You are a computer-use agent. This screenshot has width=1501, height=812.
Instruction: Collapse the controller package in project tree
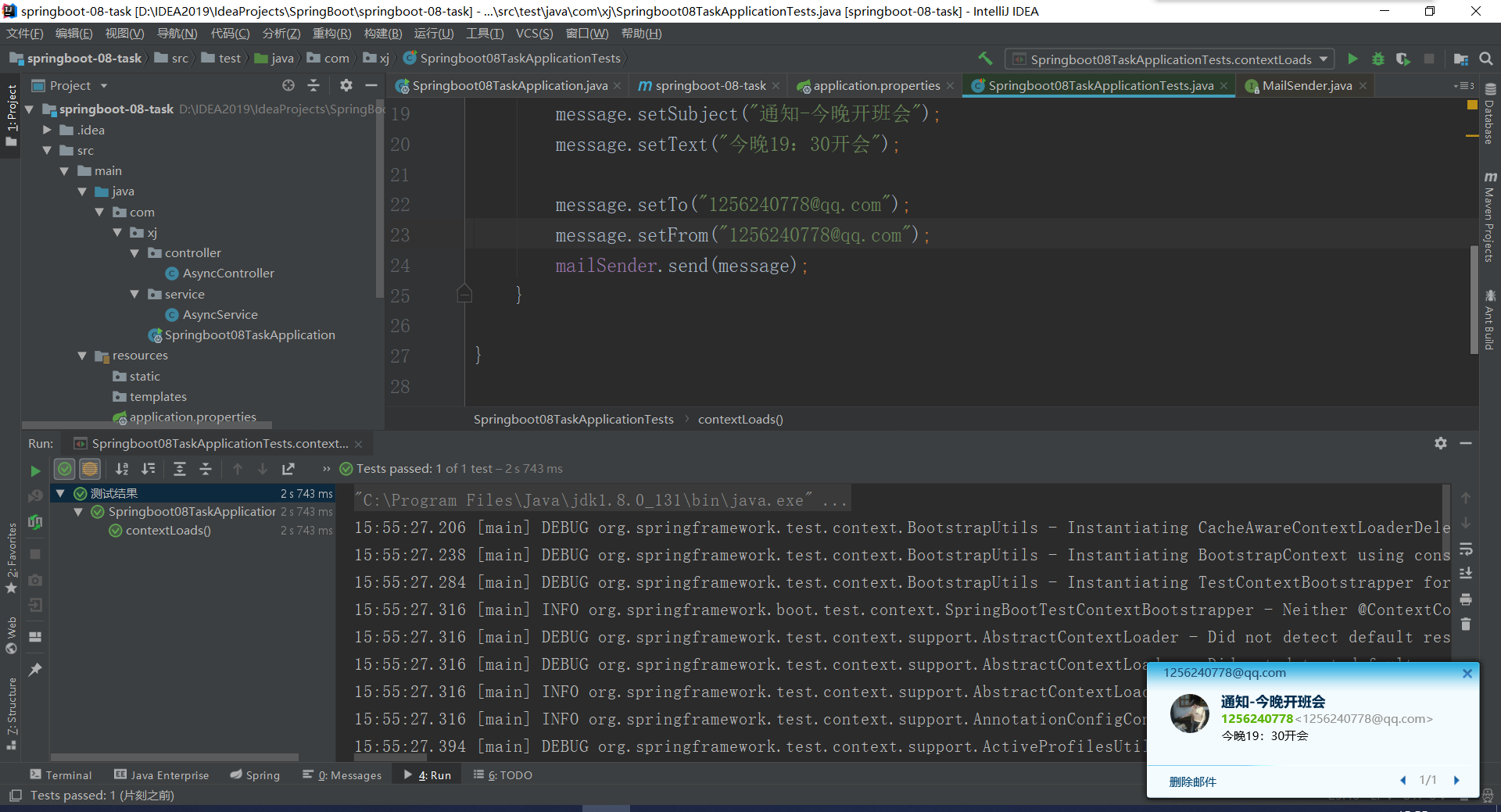click(x=134, y=253)
